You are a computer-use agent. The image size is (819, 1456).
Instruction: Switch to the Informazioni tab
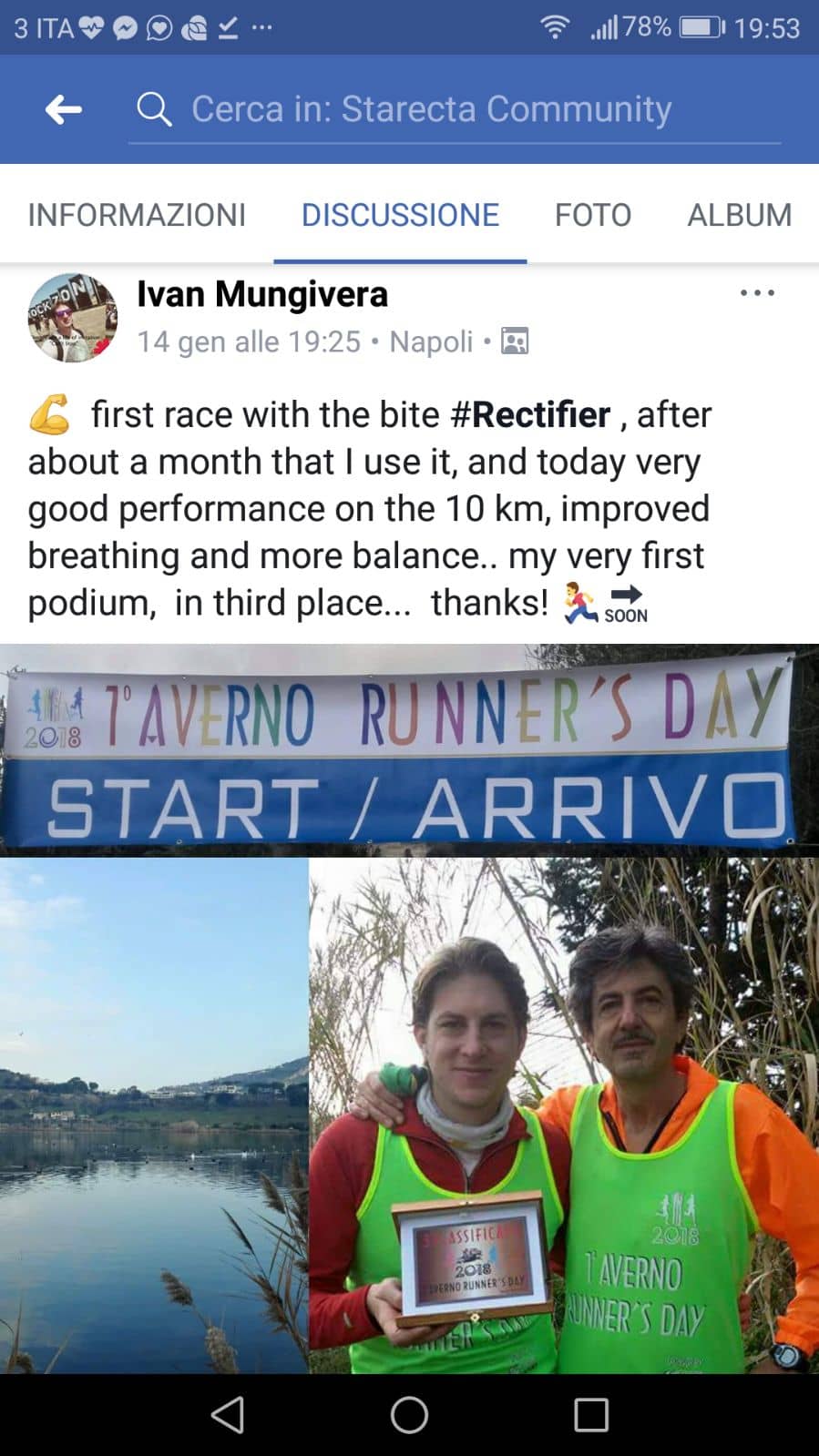[x=137, y=215]
